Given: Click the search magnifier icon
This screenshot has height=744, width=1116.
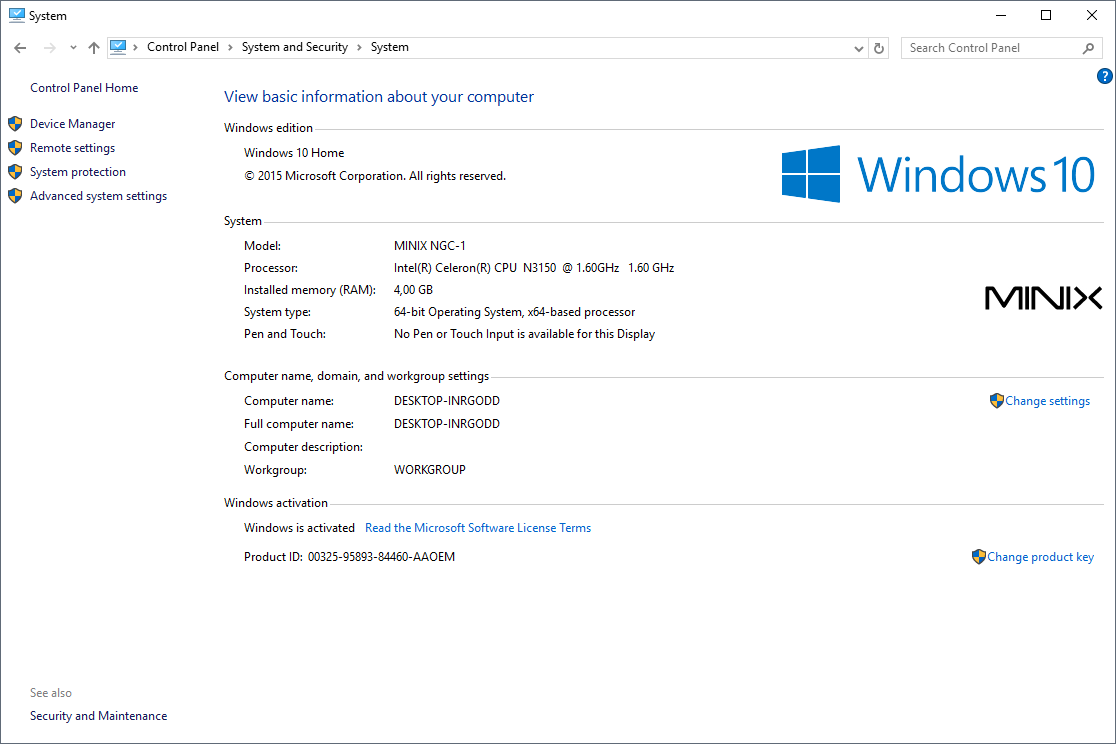Looking at the screenshot, I should point(1088,48).
